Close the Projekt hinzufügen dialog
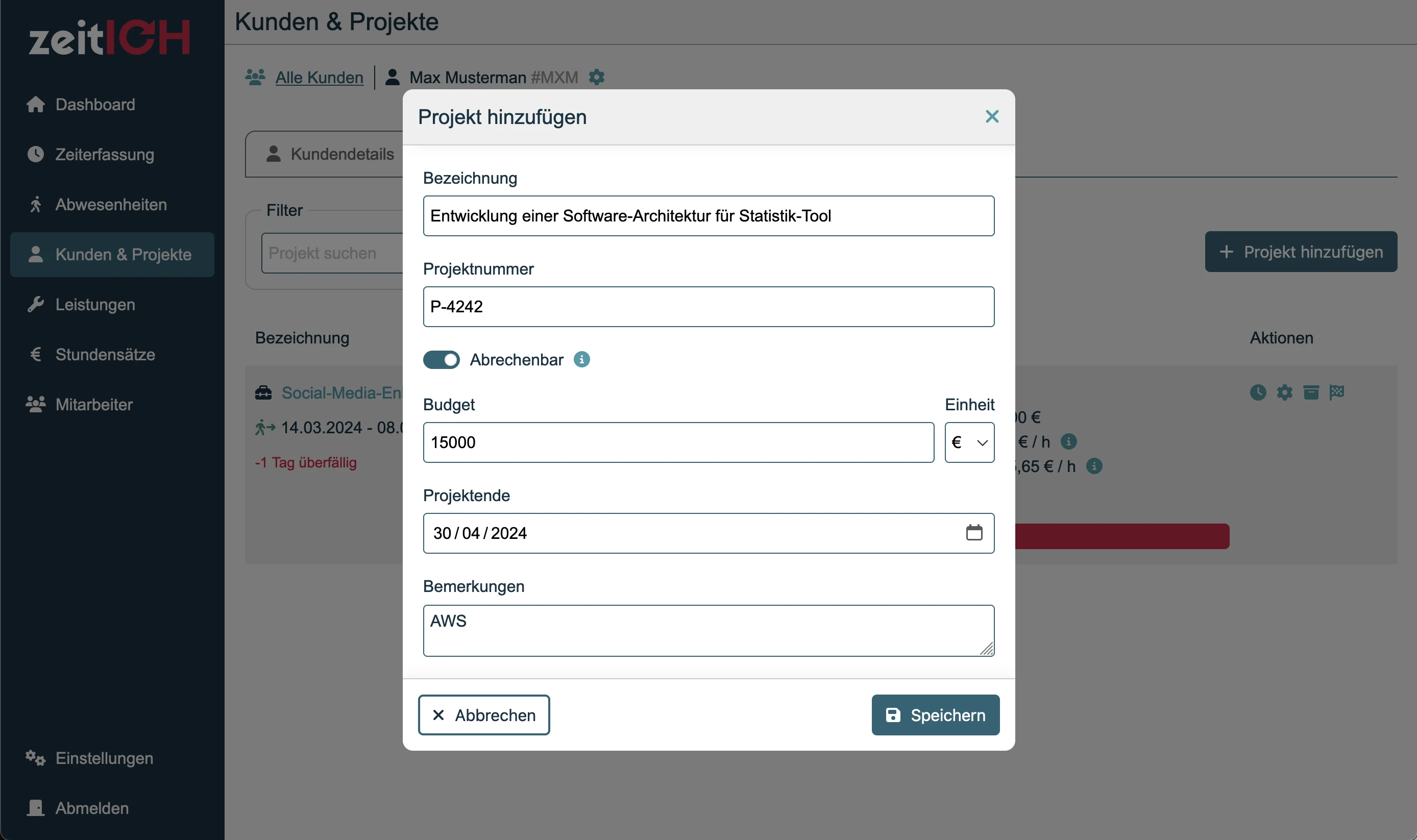 [x=992, y=116]
